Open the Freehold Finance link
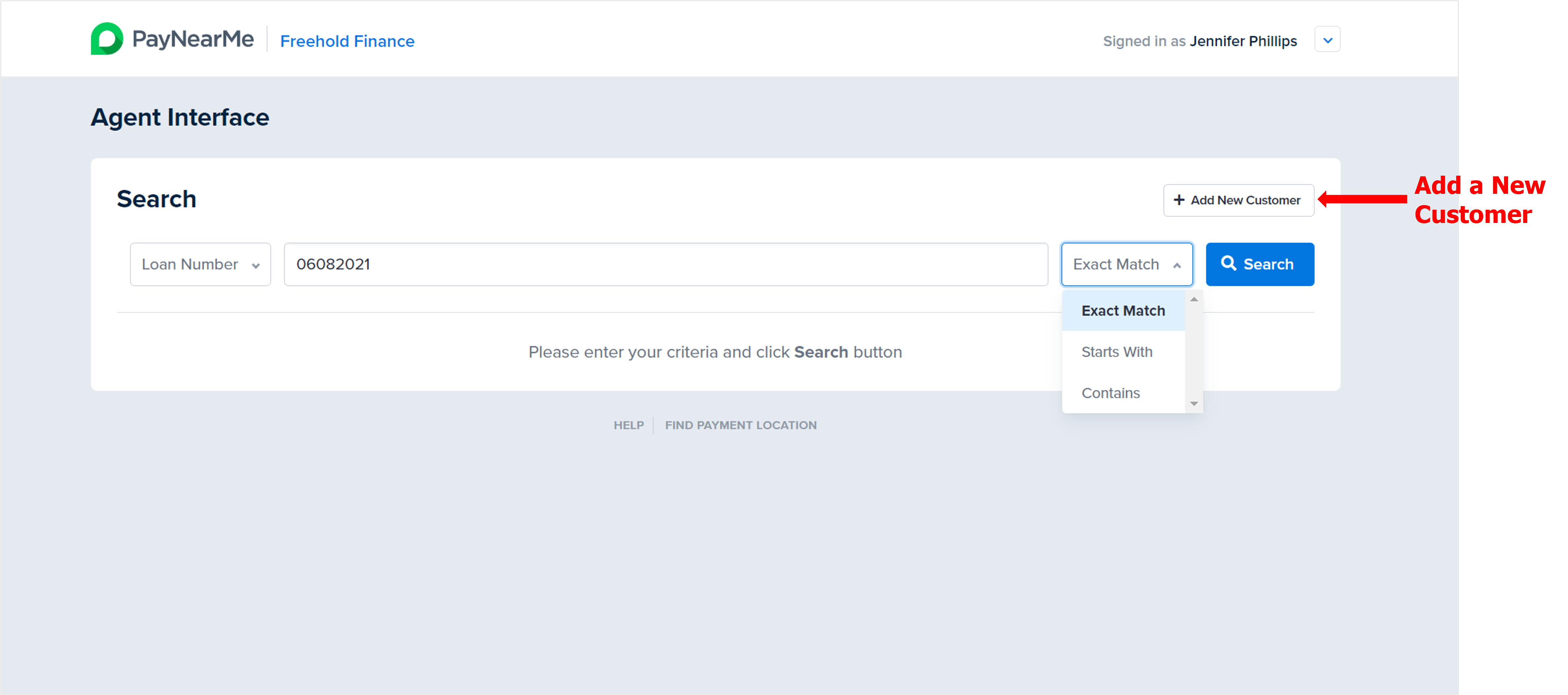Image resolution: width=1568 pixels, height=695 pixels. 347,41
